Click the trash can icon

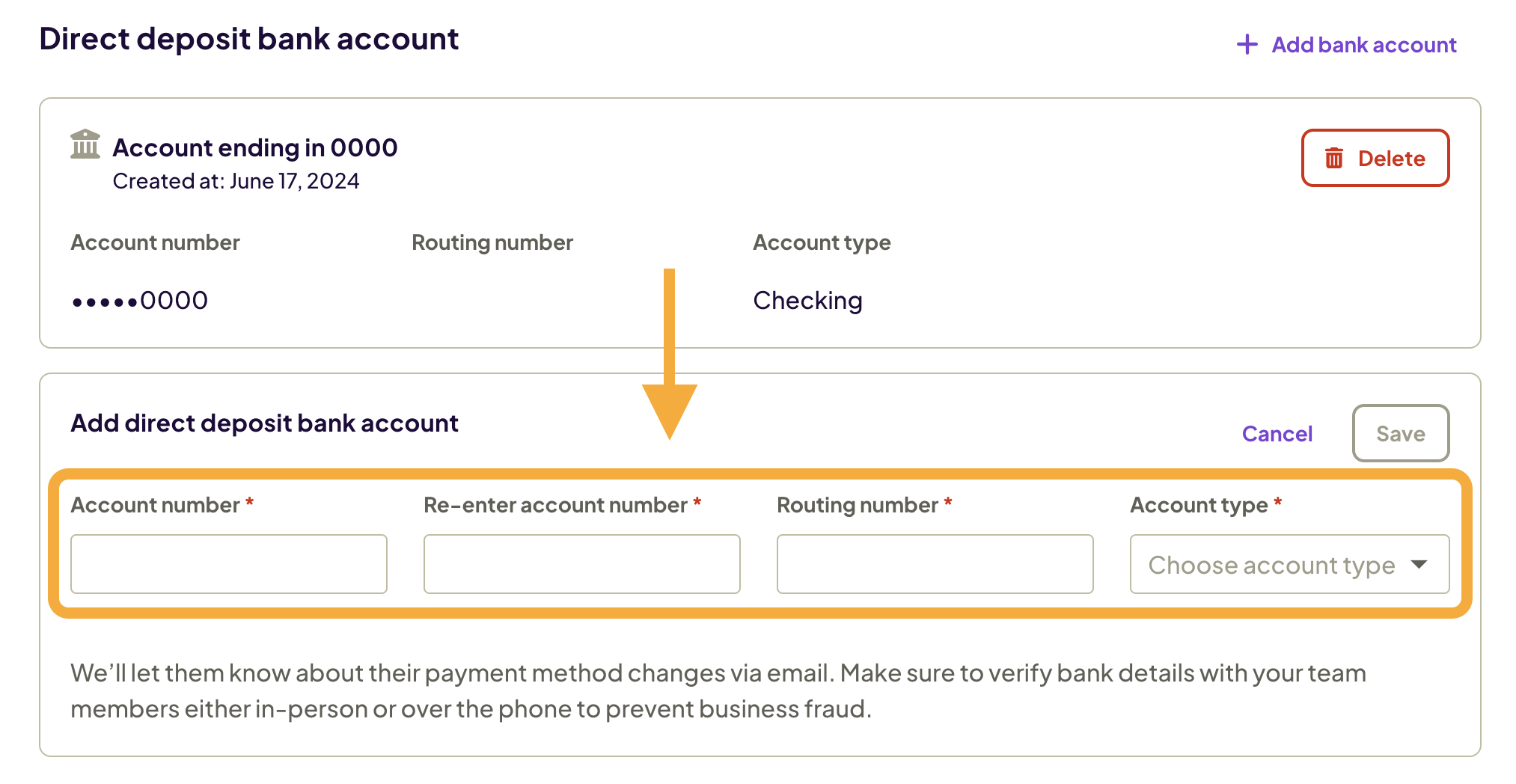click(1333, 159)
